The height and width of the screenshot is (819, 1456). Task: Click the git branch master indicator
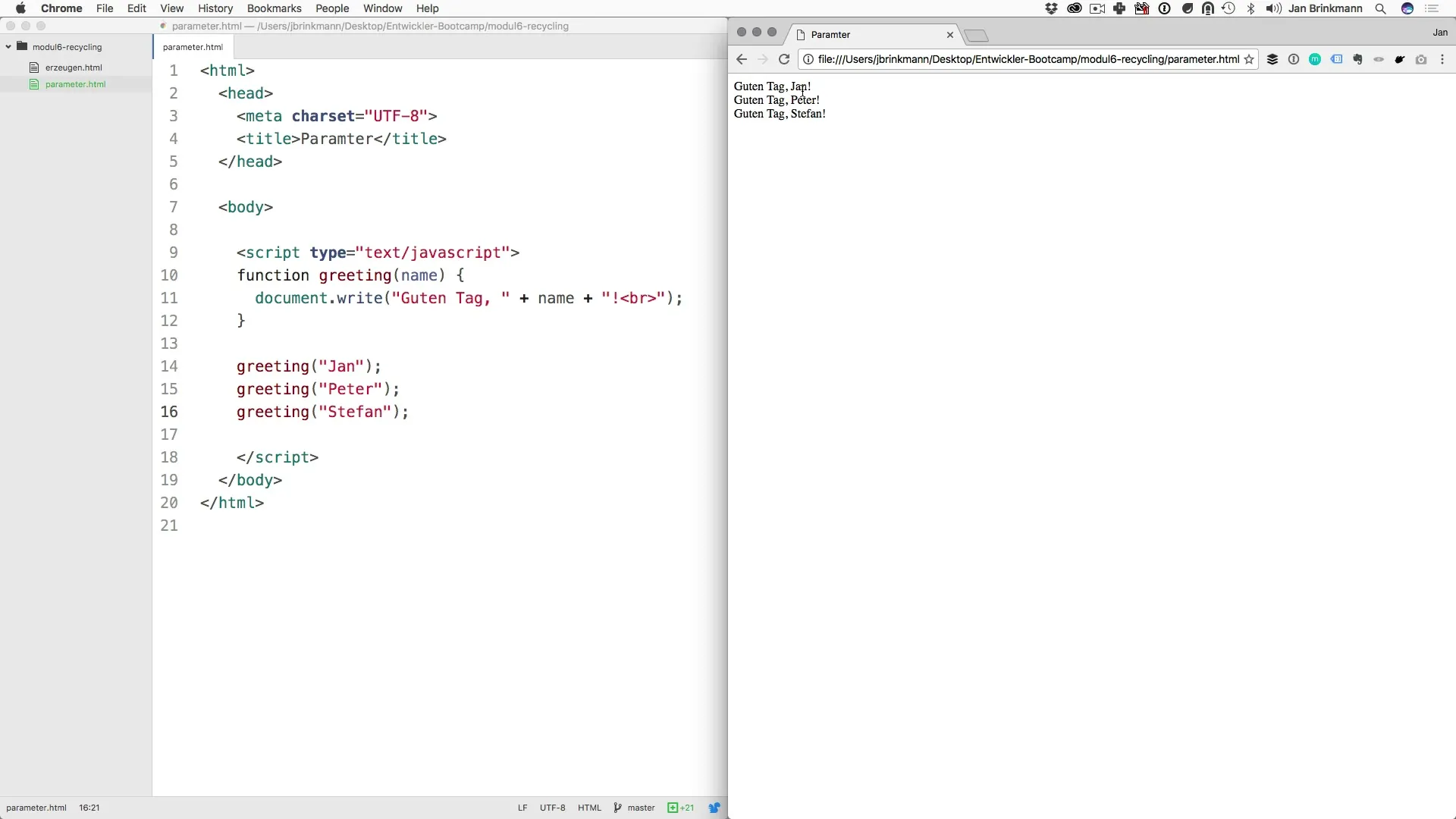tap(634, 808)
